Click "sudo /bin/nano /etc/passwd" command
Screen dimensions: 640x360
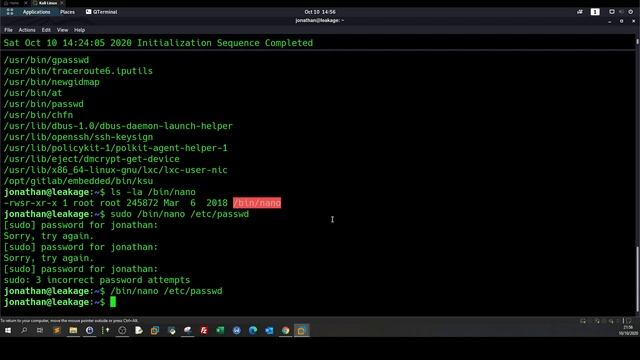(x=180, y=214)
